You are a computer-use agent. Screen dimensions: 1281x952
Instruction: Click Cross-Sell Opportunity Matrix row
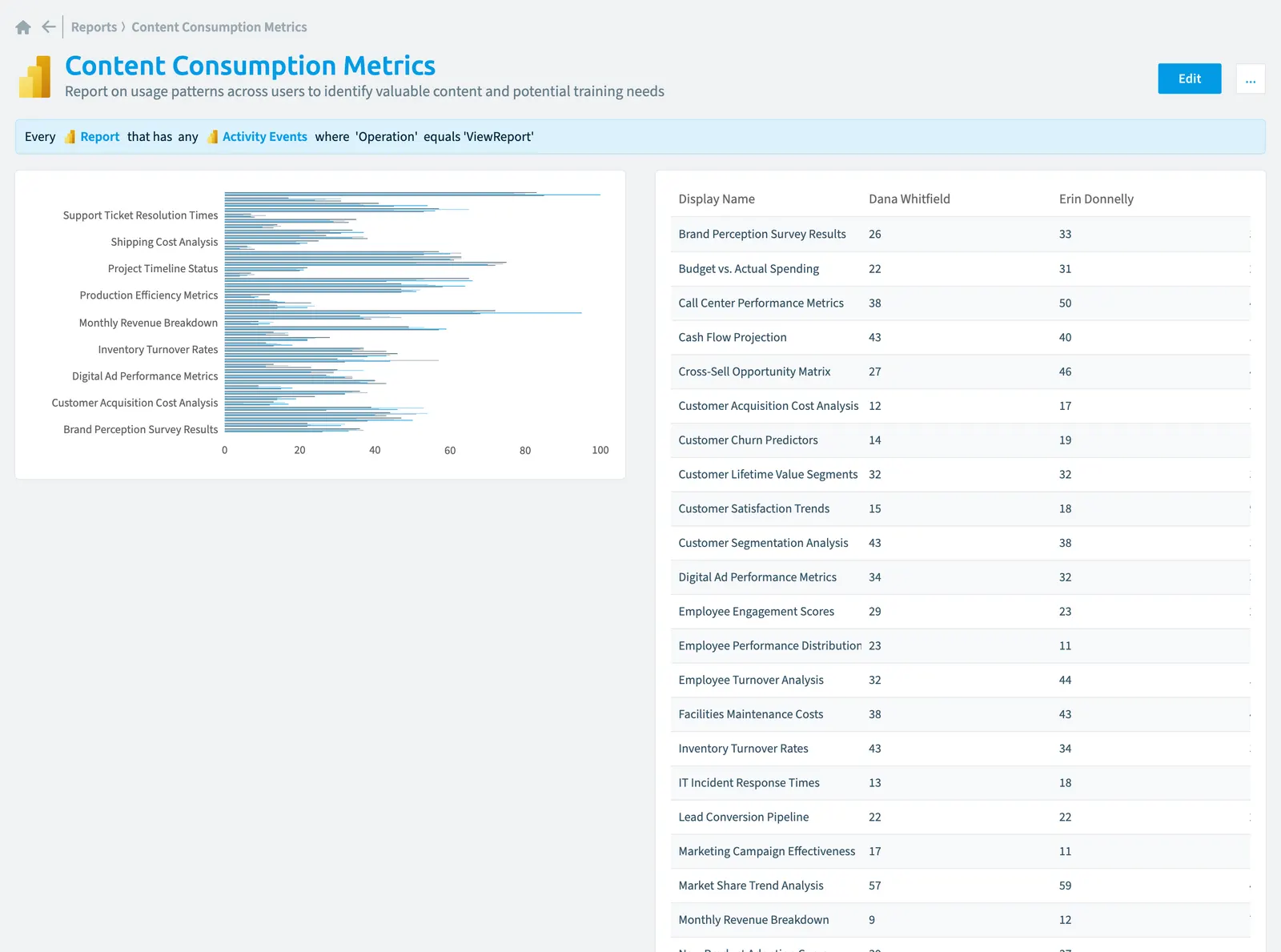(x=960, y=372)
